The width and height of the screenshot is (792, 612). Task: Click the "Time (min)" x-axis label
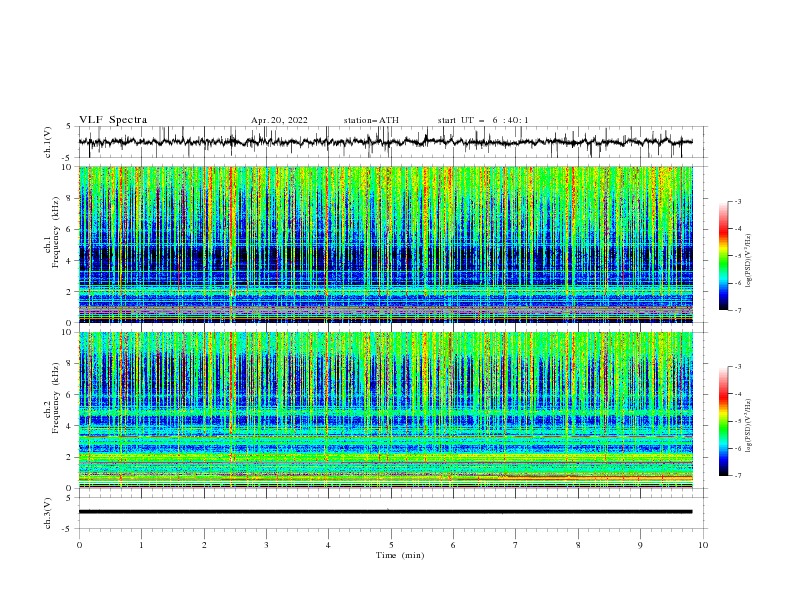point(400,555)
